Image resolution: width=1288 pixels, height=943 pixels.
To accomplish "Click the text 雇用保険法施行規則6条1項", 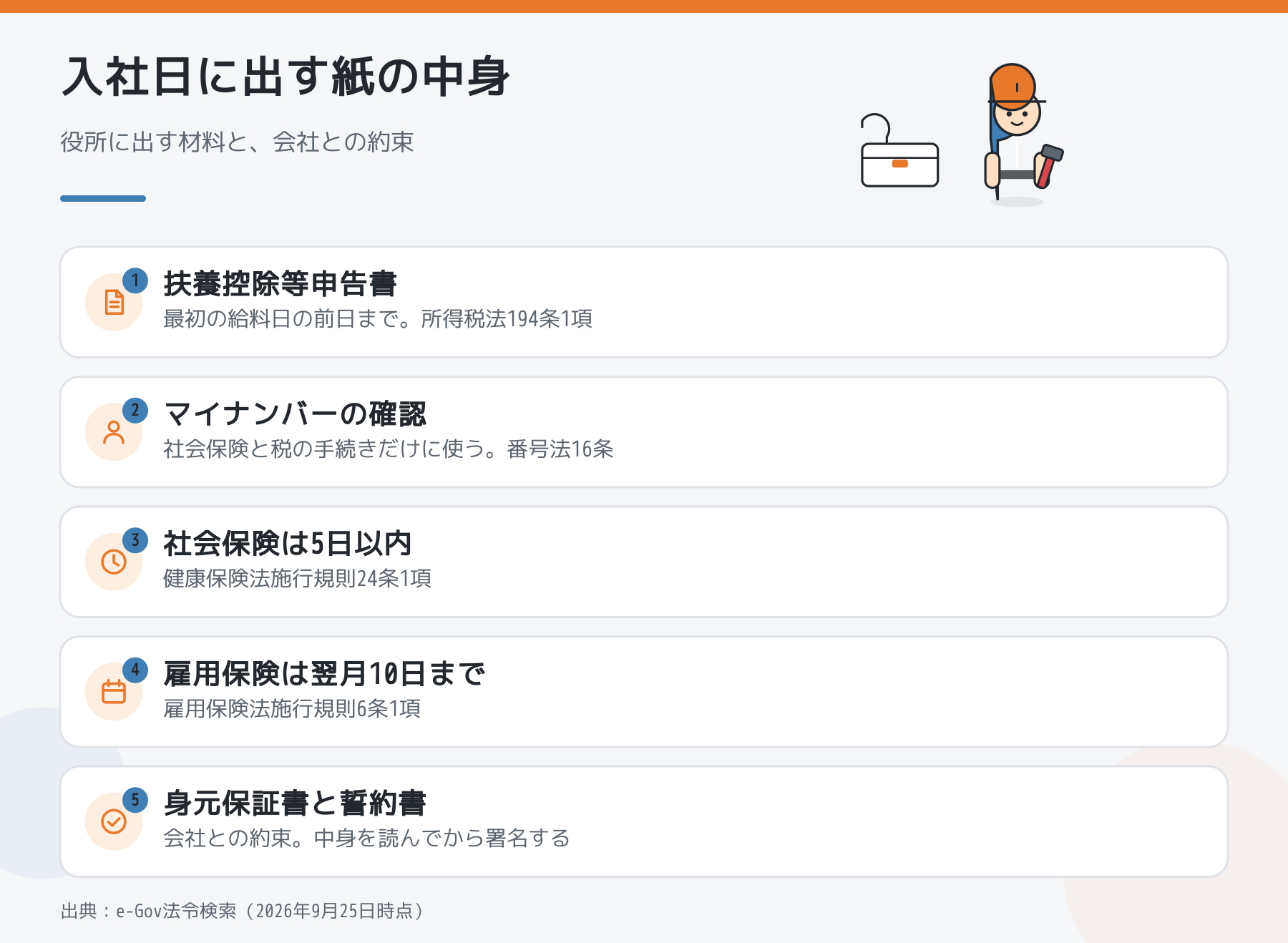I will 292,709.
